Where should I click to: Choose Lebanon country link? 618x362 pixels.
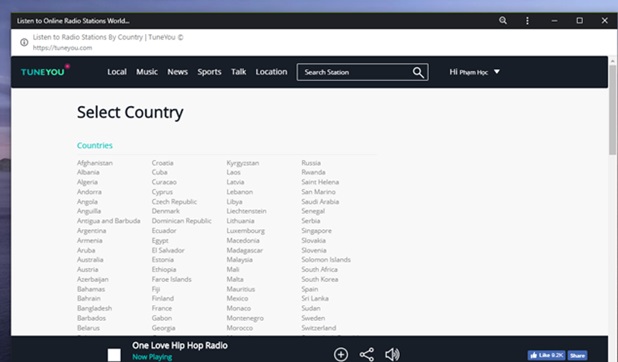click(240, 192)
